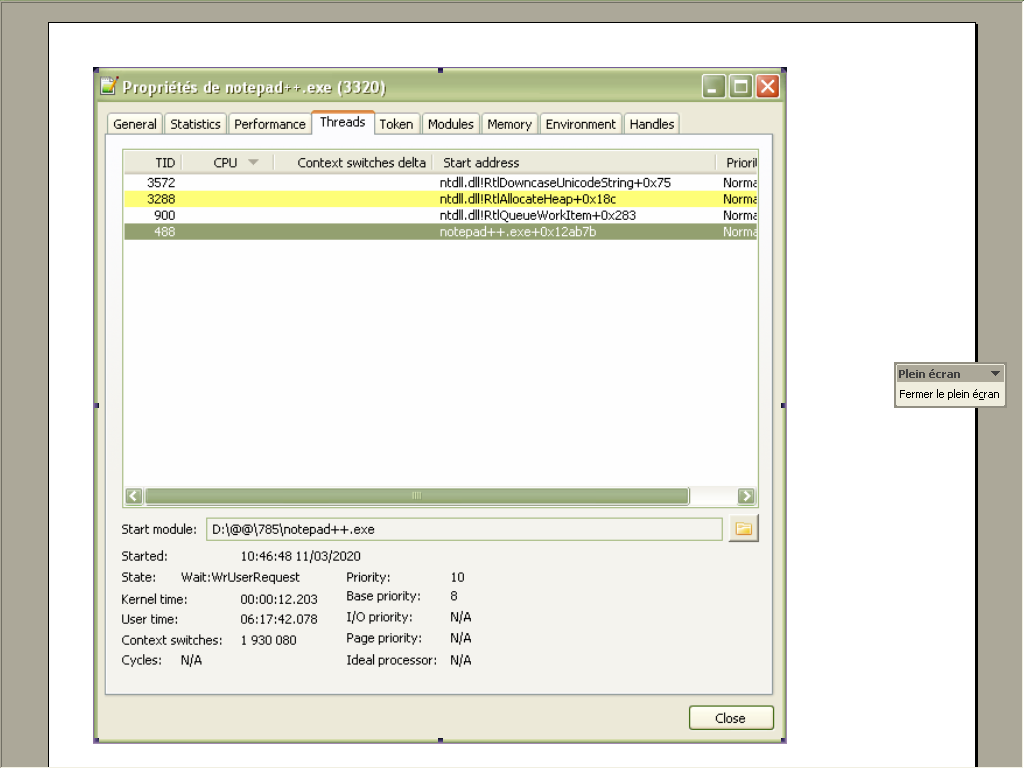Maximize the Propriétés de notepad++.exe window
Image resolution: width=1024 pixels, height=768 pixels.
tap(741, 86)
